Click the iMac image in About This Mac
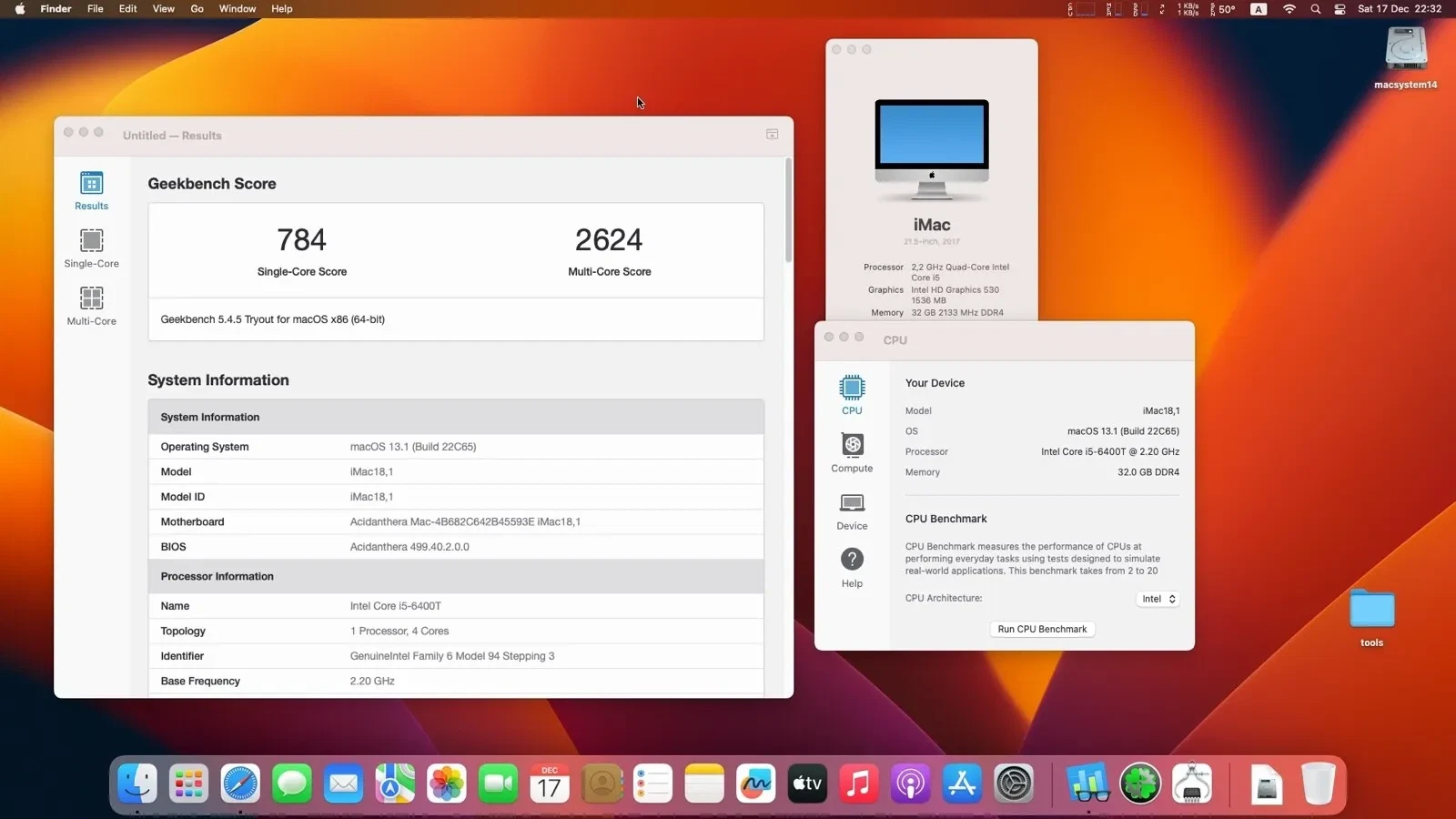Viewport: 1456px width, 819px height. click(931, 149)
